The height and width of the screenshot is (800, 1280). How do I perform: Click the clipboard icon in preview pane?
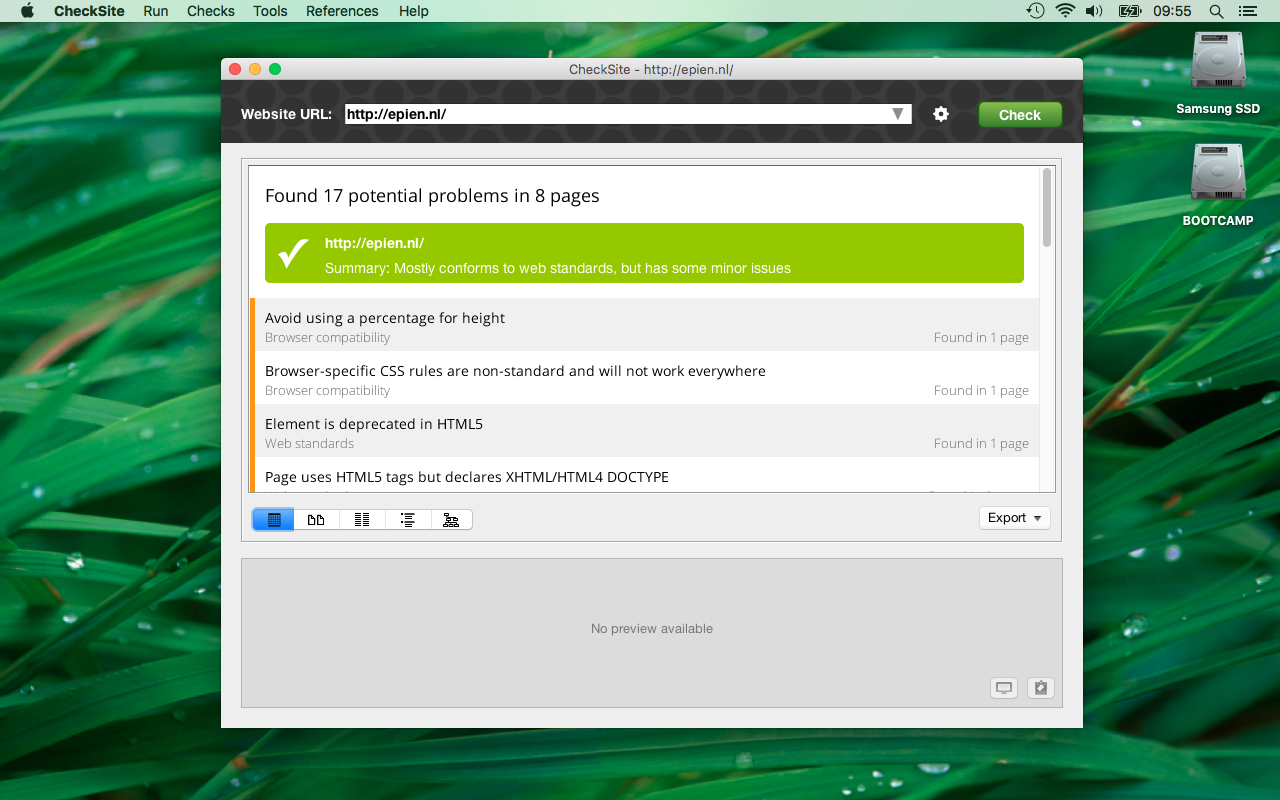coord(1041,688)
